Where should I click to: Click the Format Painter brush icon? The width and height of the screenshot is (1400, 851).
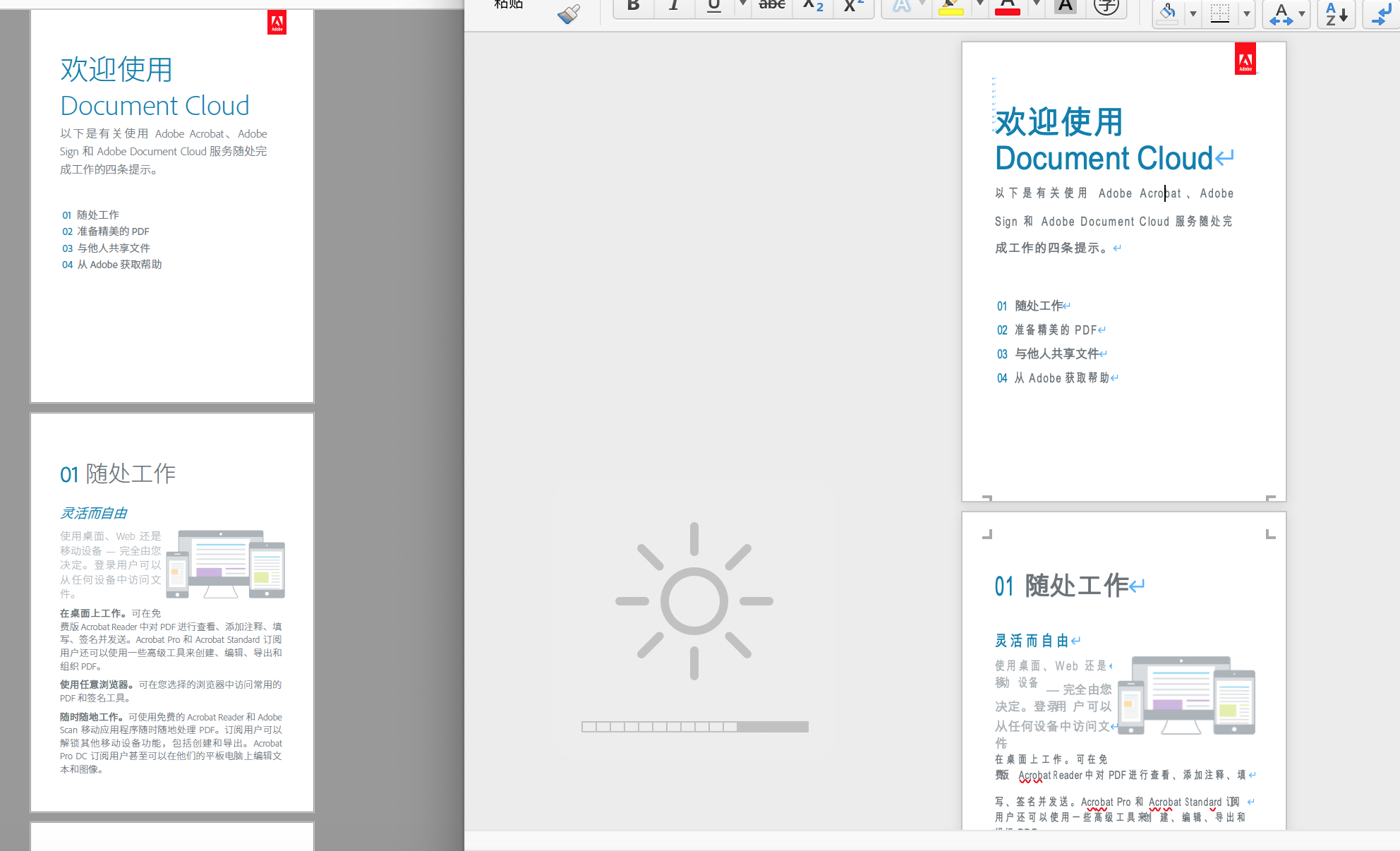569,13
